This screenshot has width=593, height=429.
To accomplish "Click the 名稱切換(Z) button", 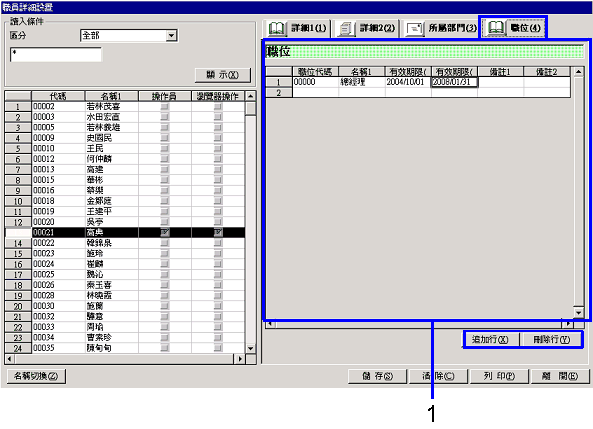I will tap(36, 376).
